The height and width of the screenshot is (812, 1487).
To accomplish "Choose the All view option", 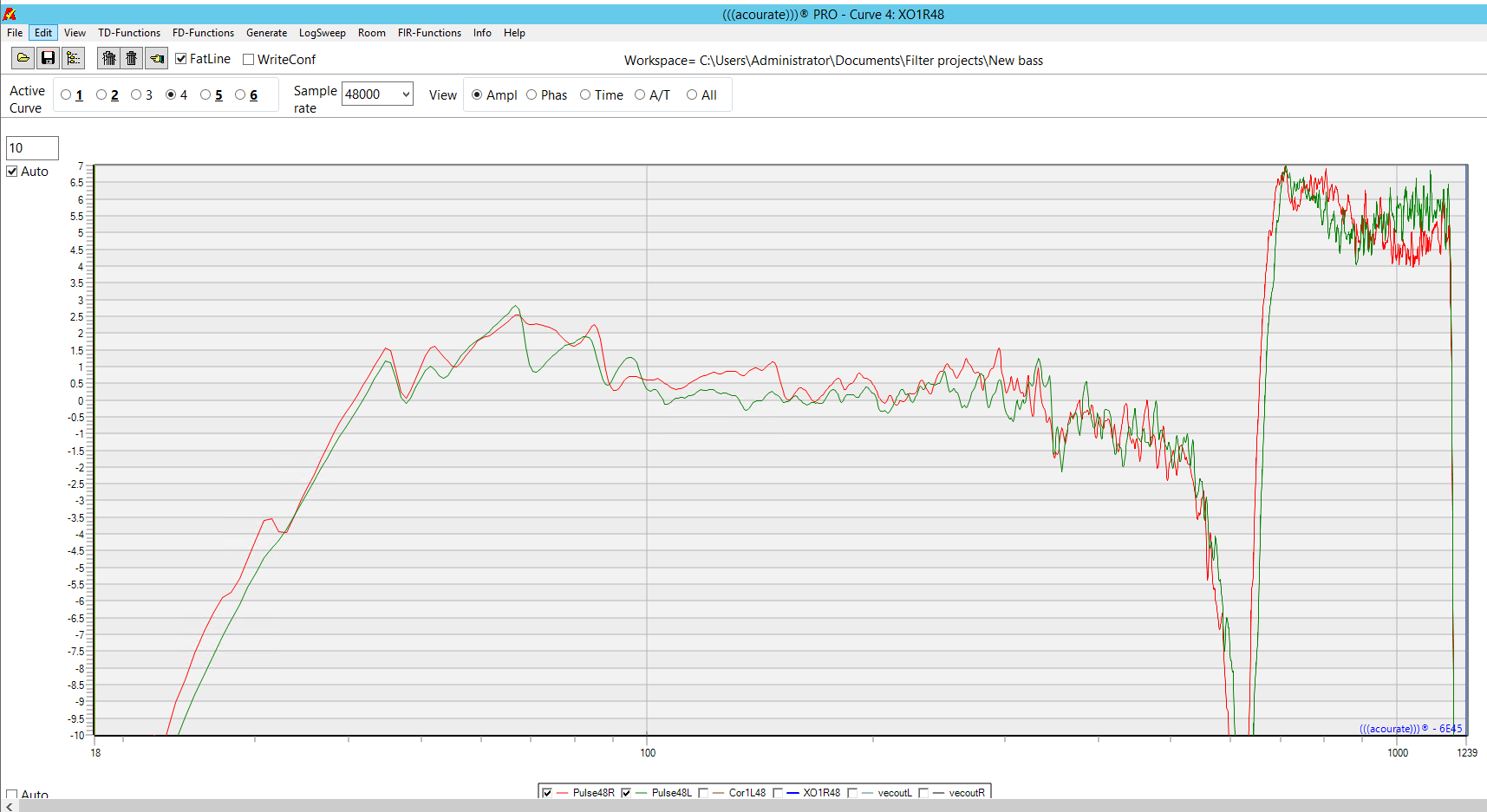I will (x=692, y=95).
